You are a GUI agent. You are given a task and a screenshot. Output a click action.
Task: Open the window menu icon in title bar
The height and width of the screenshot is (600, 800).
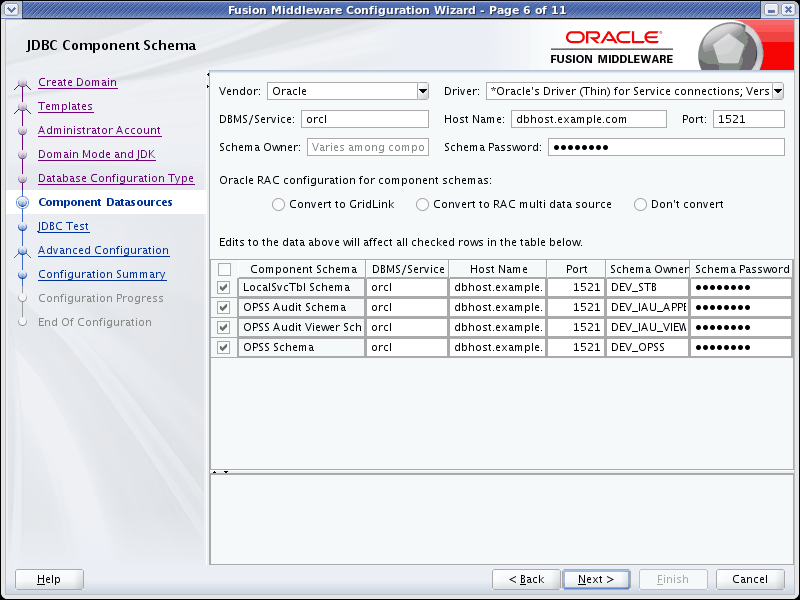[11, 9]
